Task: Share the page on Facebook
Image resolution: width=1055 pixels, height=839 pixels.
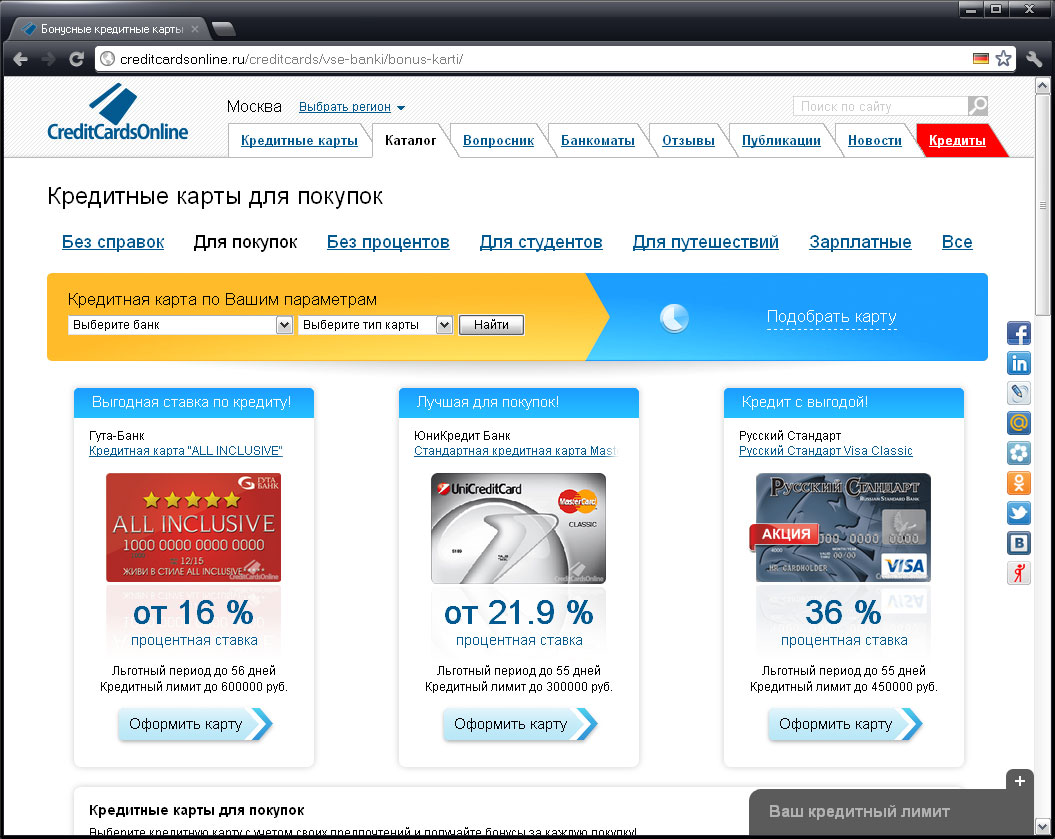Action: coord(1019,333)
